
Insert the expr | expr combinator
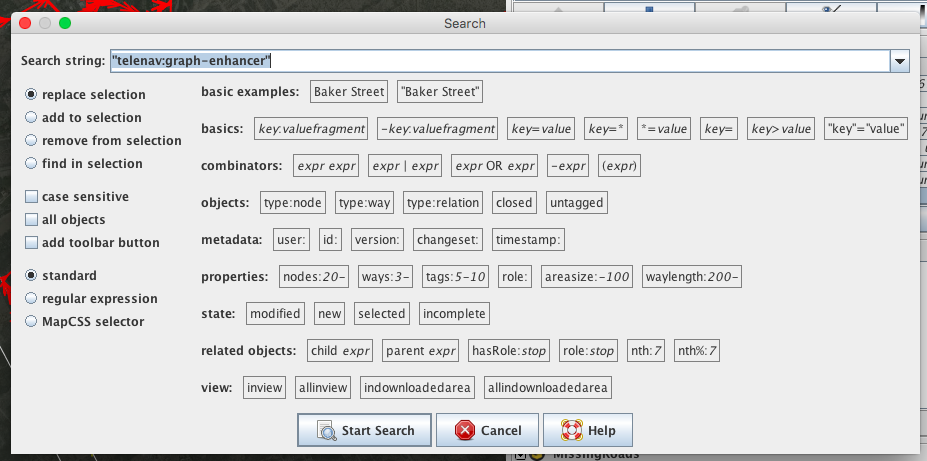click(405, 166)
